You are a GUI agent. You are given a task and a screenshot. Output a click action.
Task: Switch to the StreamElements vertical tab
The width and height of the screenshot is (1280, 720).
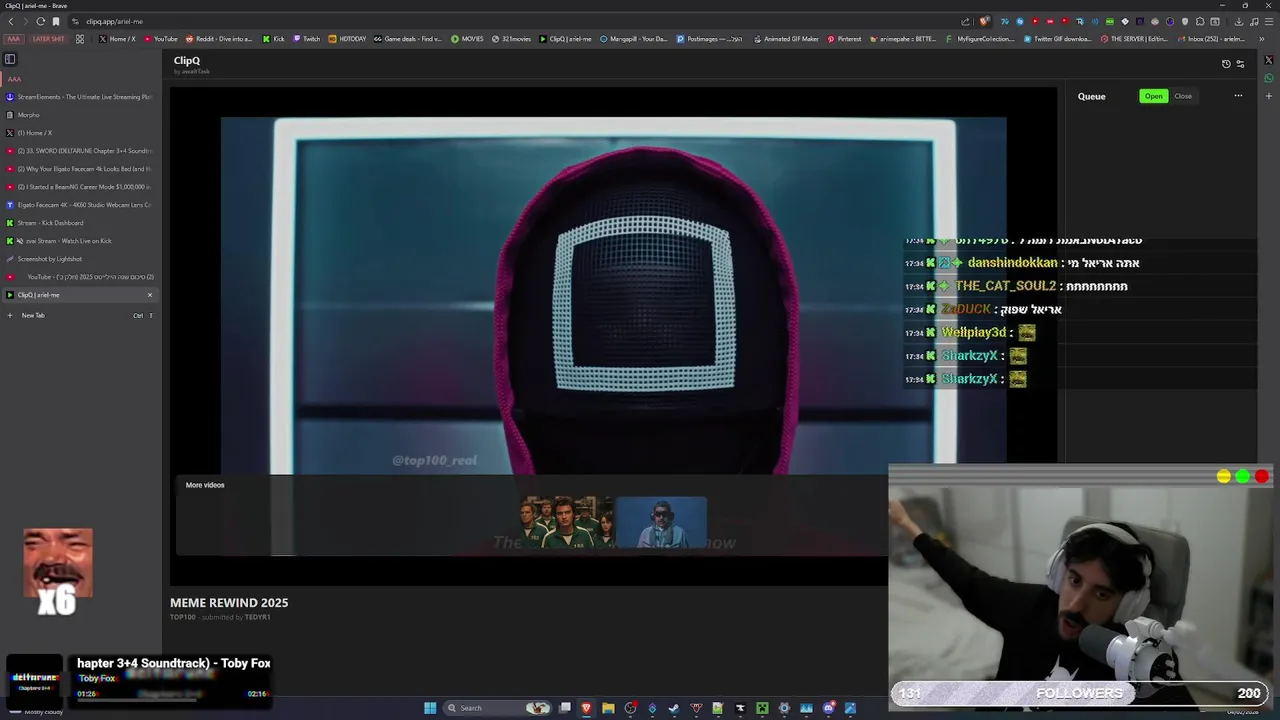click(x=81, y=97)
